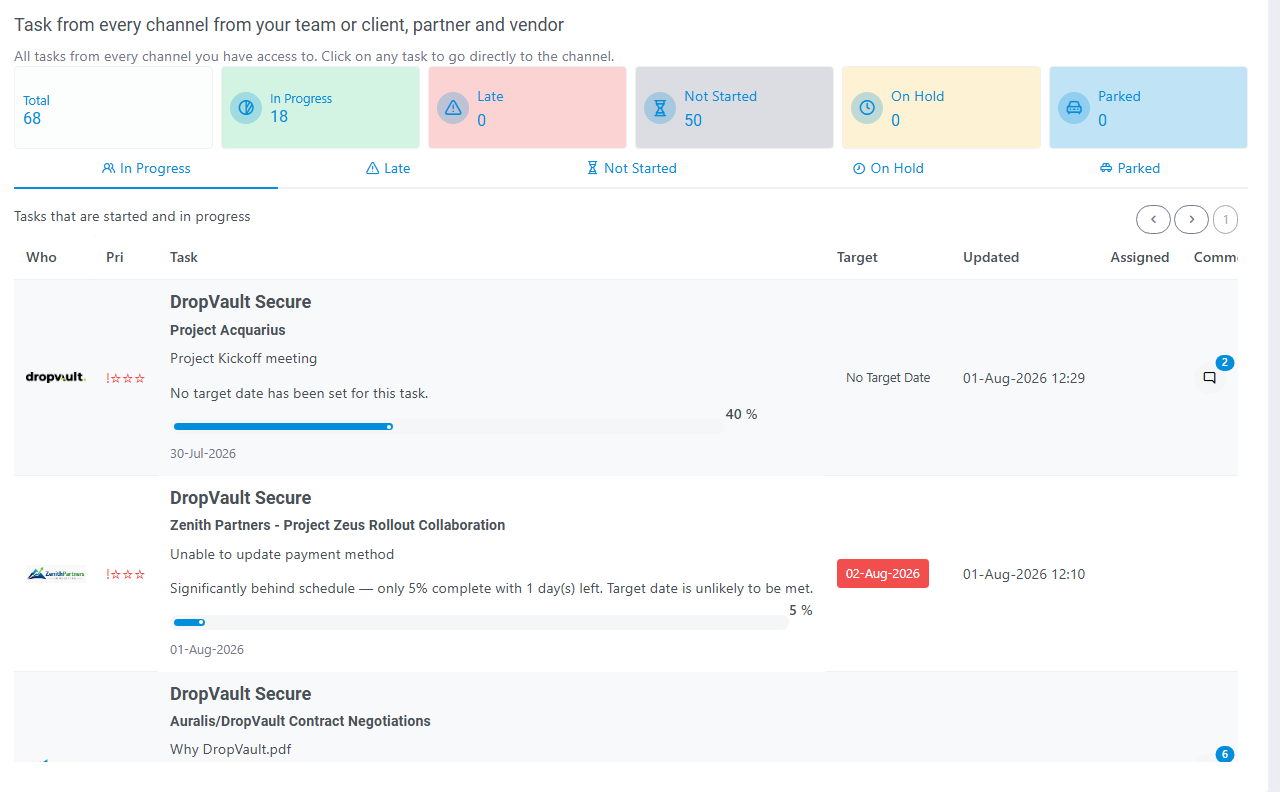Go to next page arrow button
The image size is (1280, 792).
click(x=1191, y=219)
